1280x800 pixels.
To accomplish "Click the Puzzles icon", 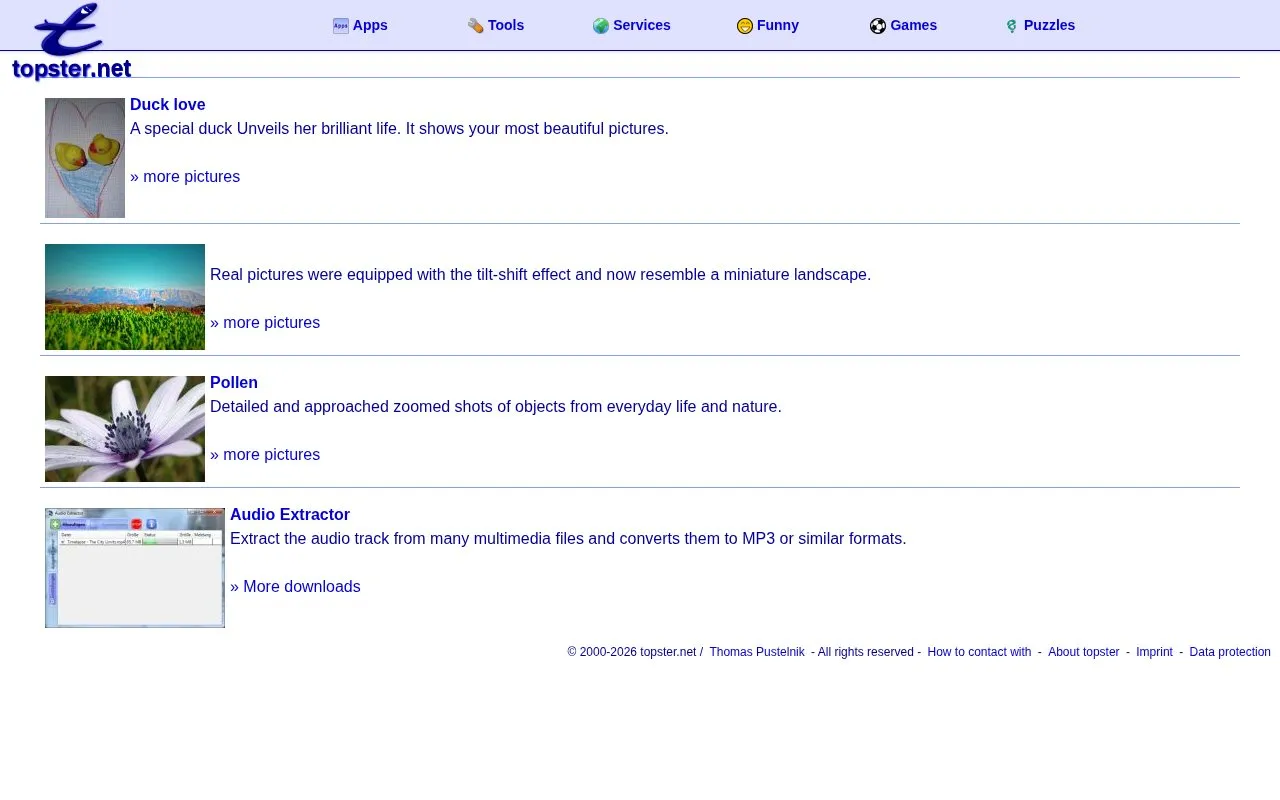I will [1012, 26].
